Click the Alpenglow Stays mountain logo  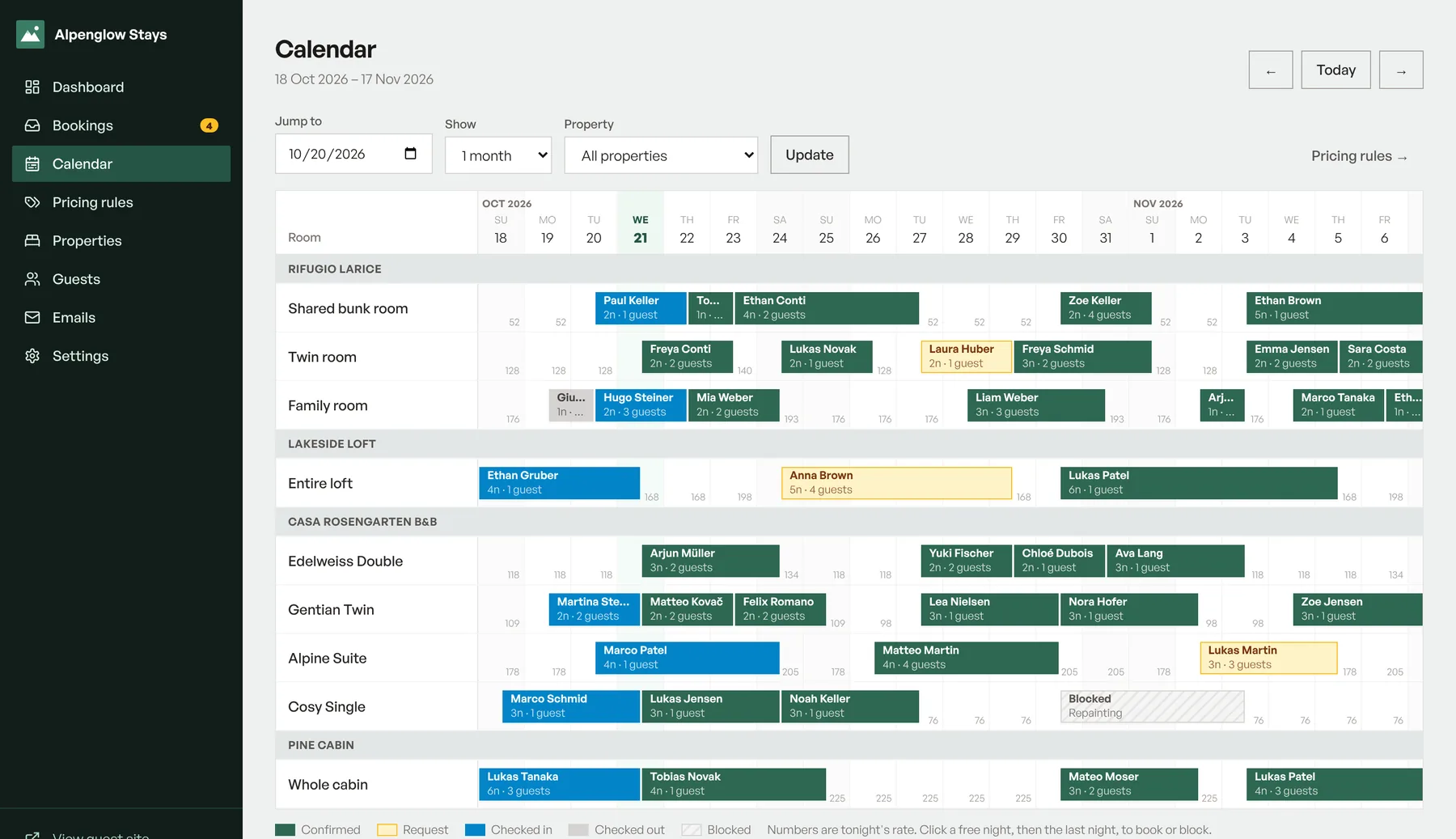(x=31, y=34)
